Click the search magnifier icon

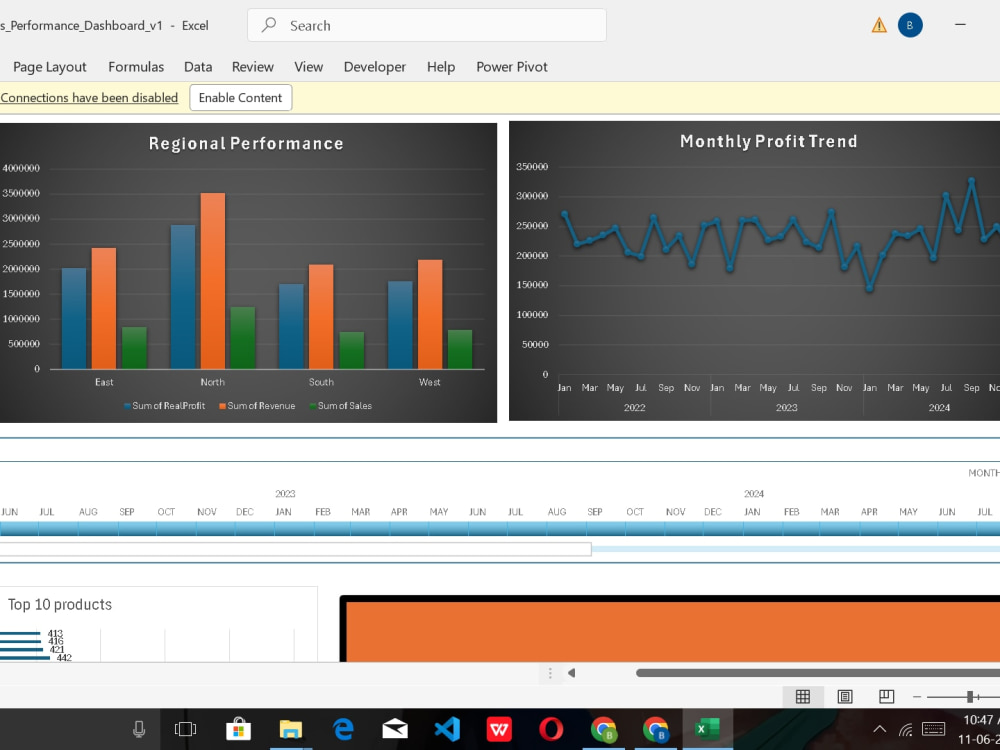[269, 25]
